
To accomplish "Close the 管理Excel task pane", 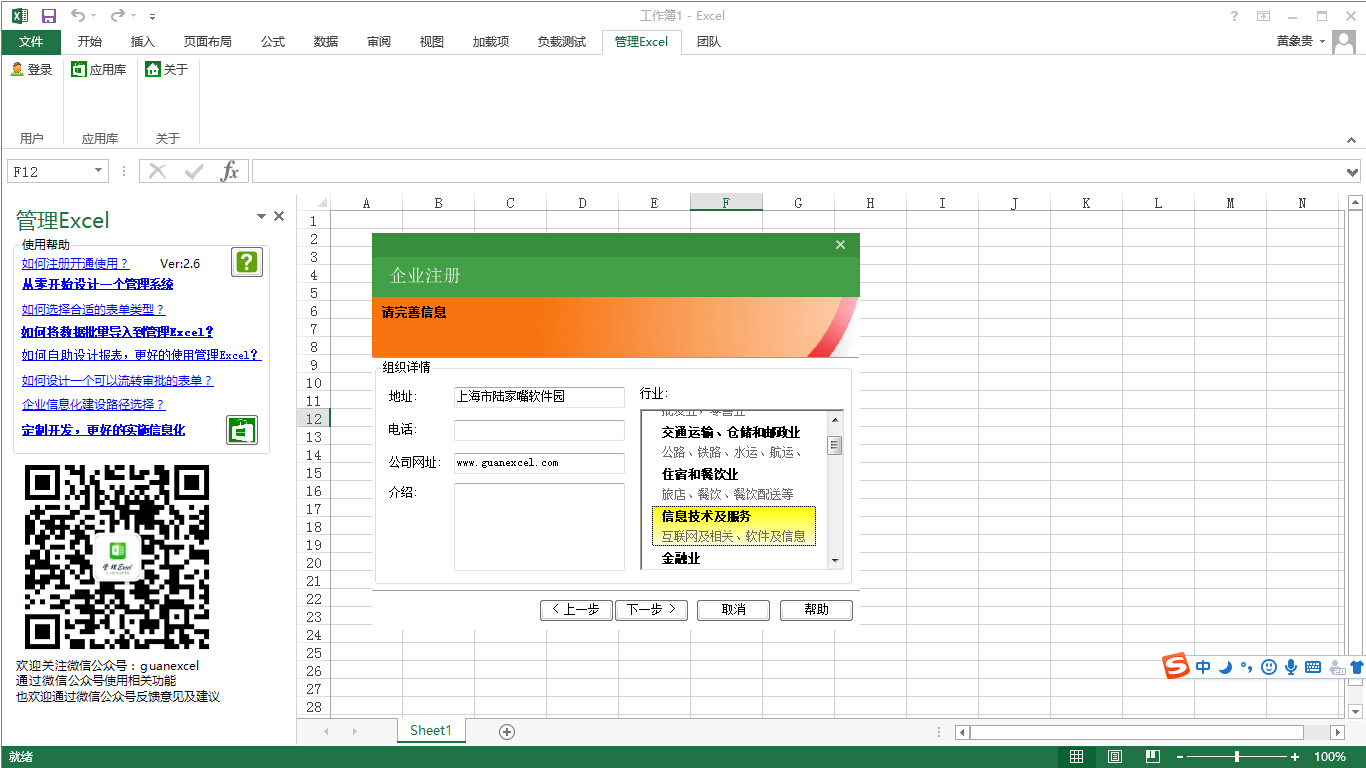I will tap(279, 216).
